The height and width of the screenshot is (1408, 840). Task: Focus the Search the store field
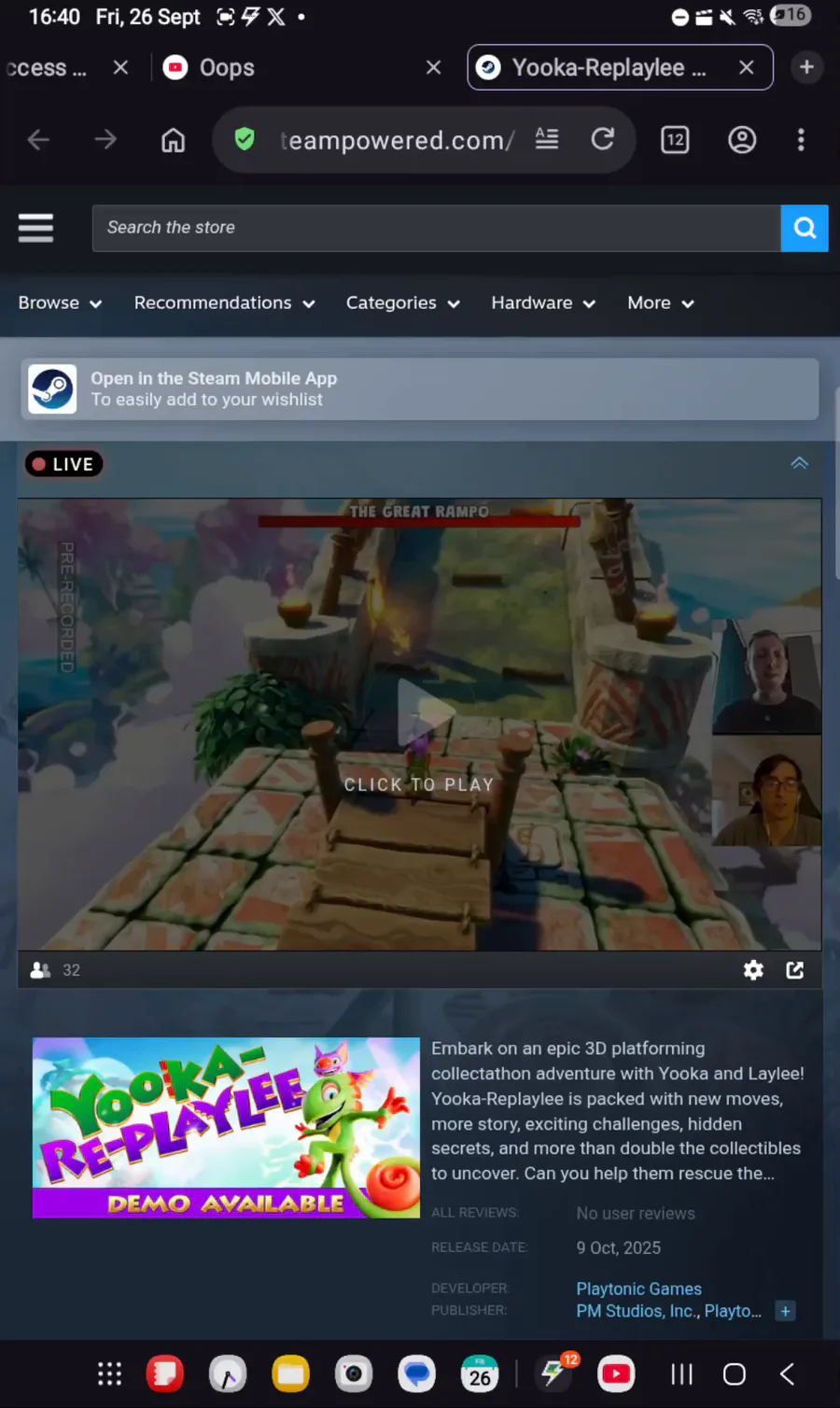coord(436,228)
